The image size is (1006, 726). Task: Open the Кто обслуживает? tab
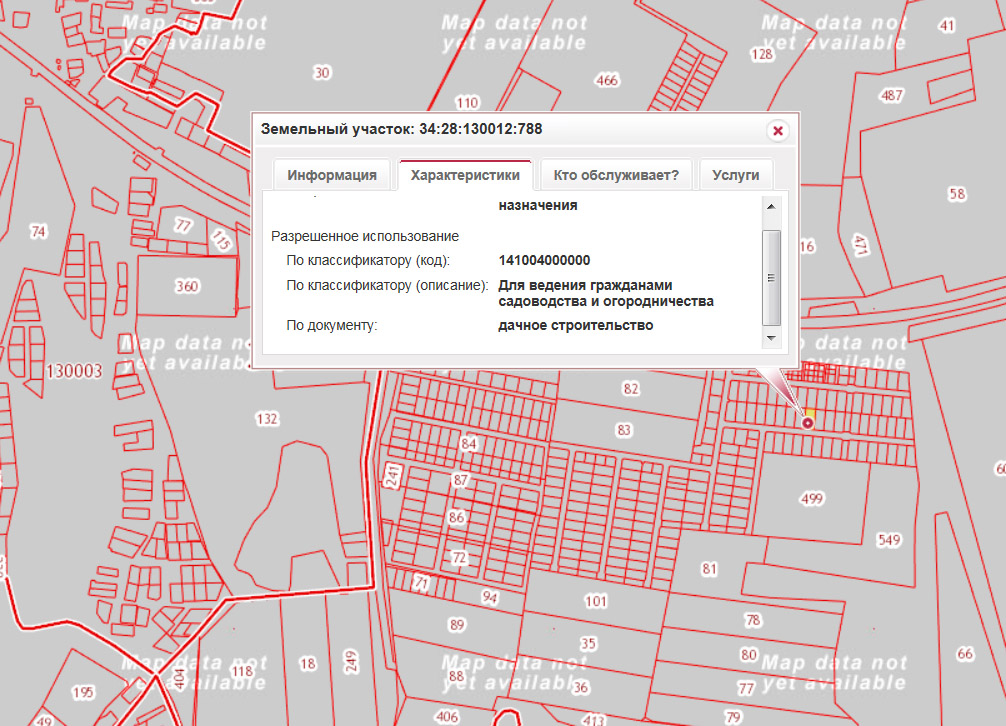click(616, 175)
